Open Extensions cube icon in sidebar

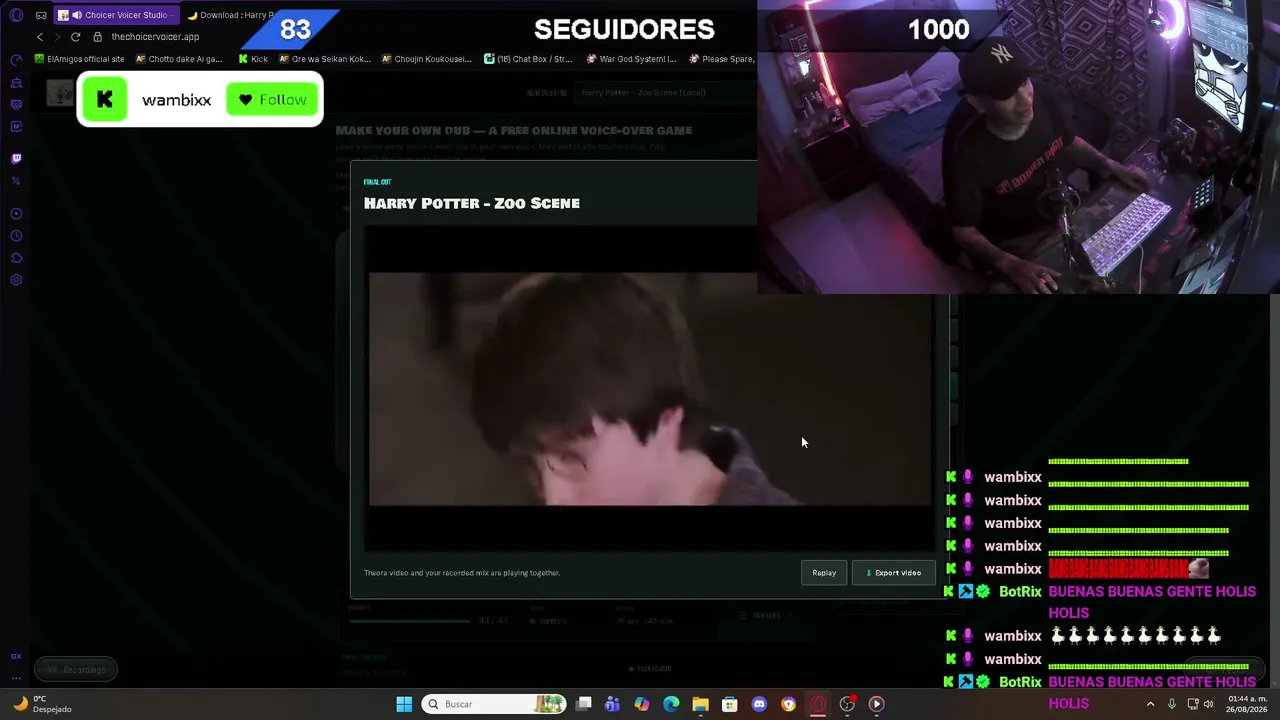click(x=16, y=258)
